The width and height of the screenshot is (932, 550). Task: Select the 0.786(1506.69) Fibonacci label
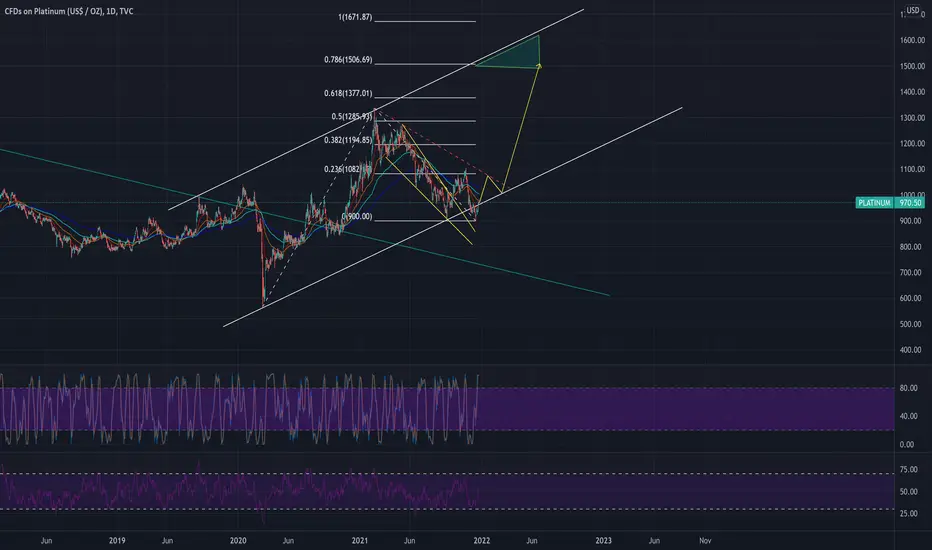coord(348,59)
